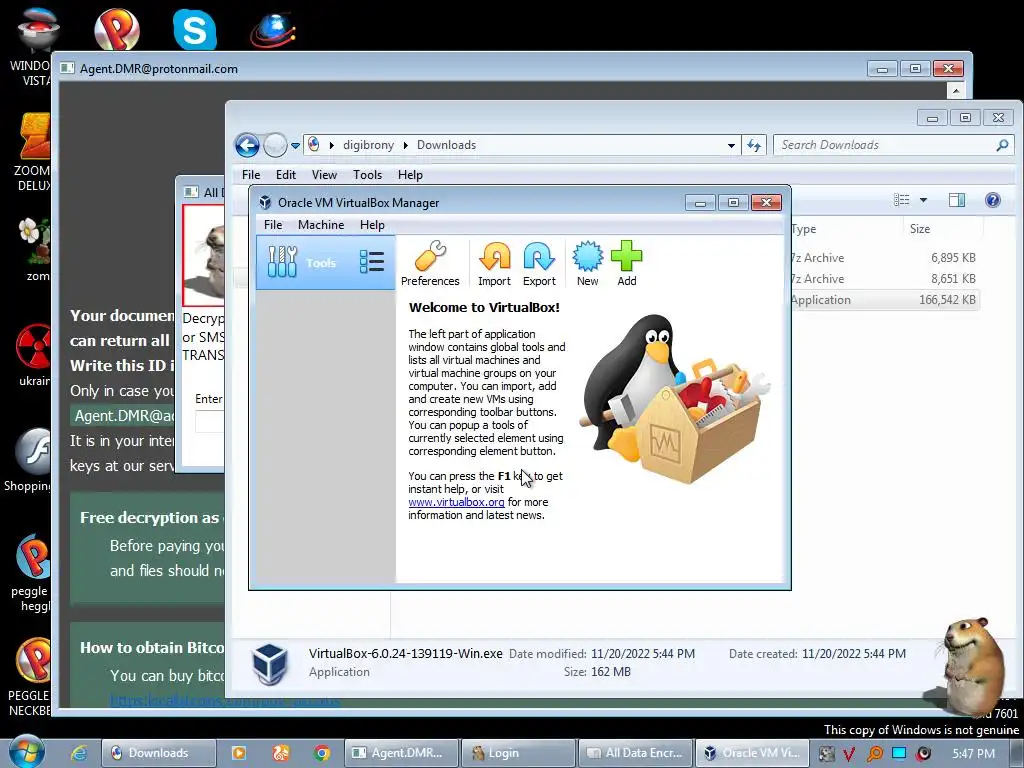1024x768 pixels.
Task: Expand the address bar history dropdown
Action: tap(731, 146)
